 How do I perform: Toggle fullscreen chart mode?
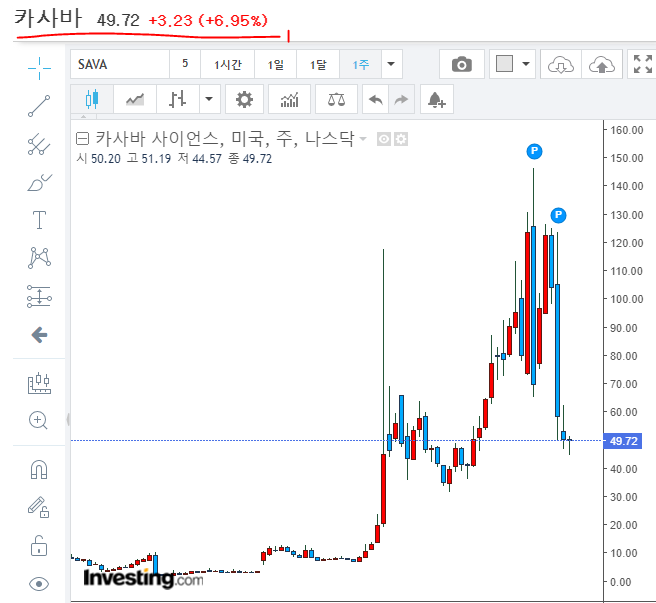click(643, 64)
